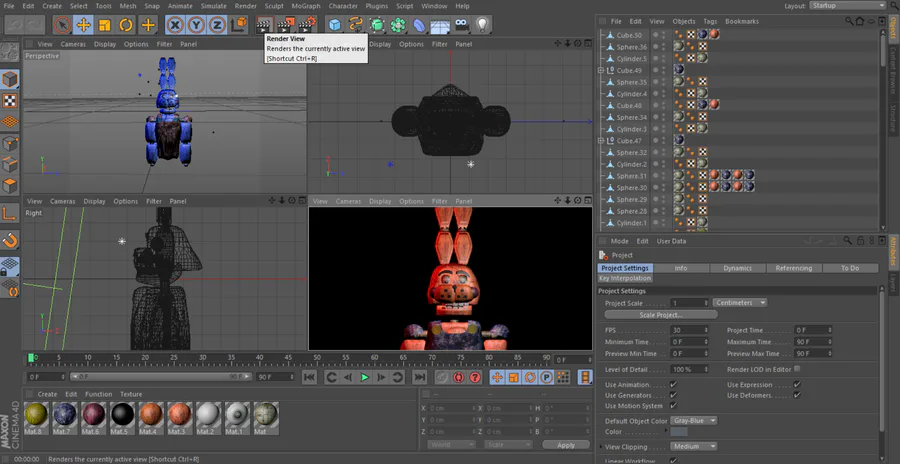Toggle the Y axis lock
The width and height of the screenshot is (900, 464).
(196, 25)
